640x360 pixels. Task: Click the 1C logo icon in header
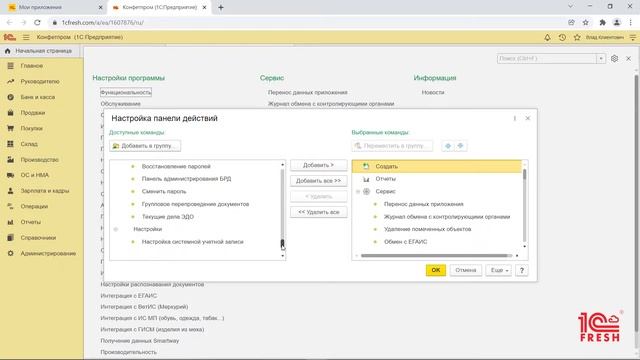pos(10,37)
